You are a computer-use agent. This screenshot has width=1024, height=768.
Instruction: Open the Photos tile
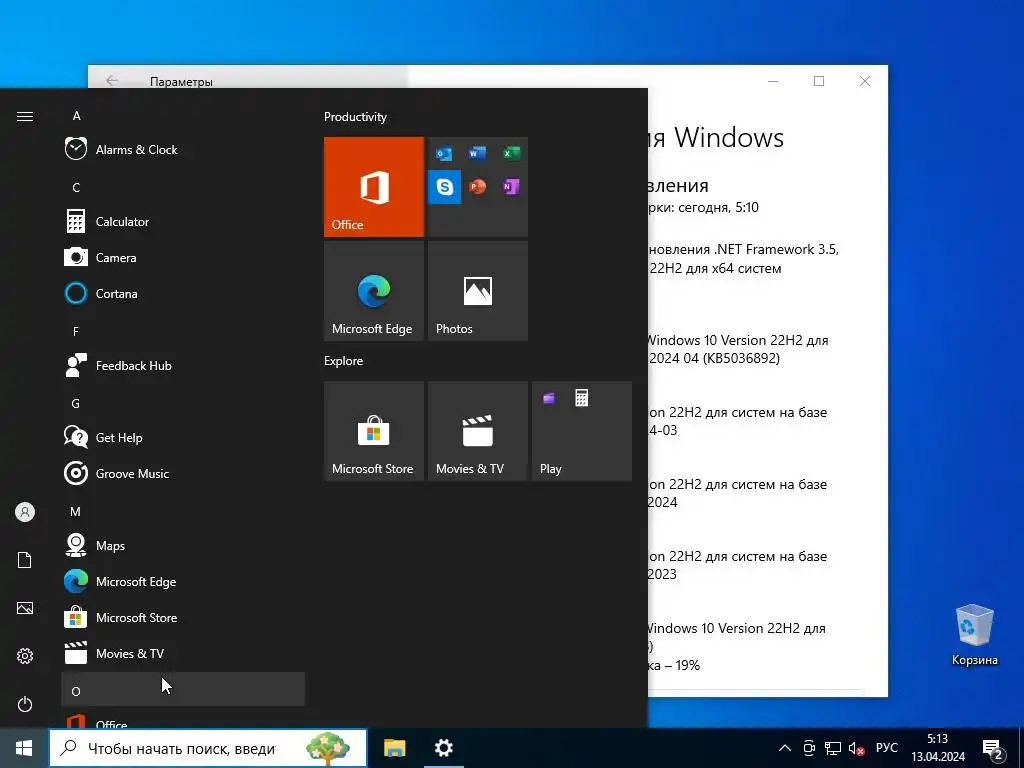click(x=477, y=291)
